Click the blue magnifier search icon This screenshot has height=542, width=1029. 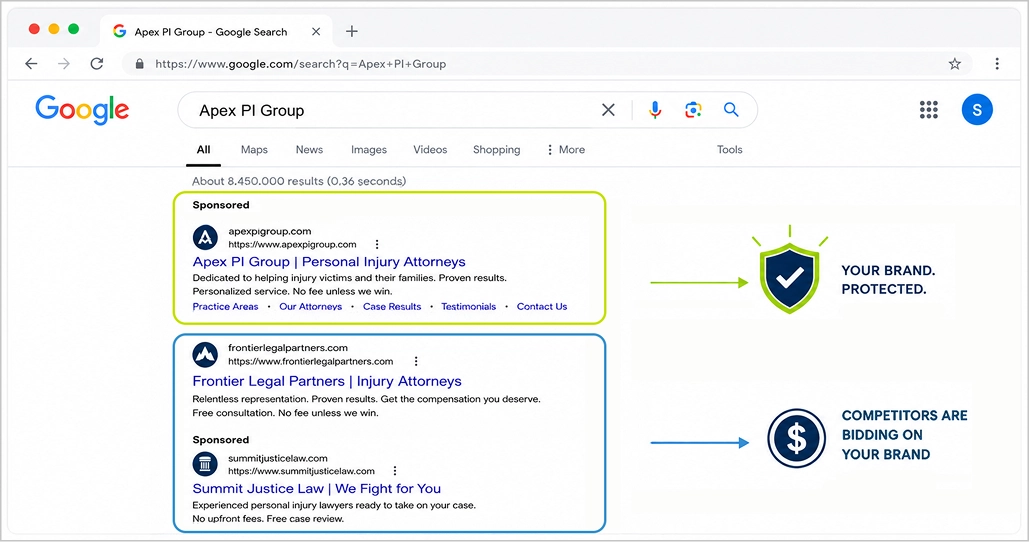click(731, 110)
